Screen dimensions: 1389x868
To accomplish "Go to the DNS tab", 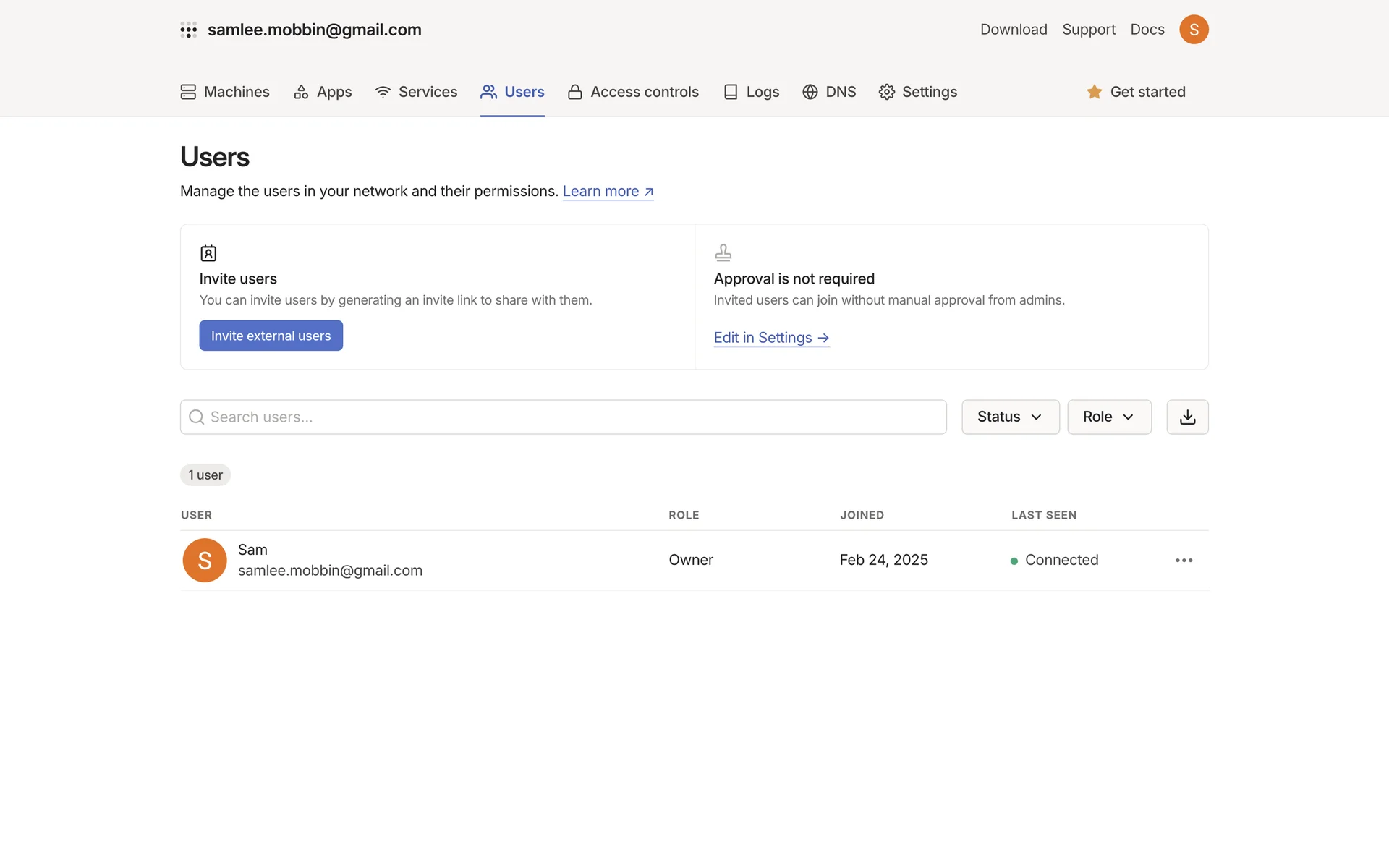I will tap(829, 92).
